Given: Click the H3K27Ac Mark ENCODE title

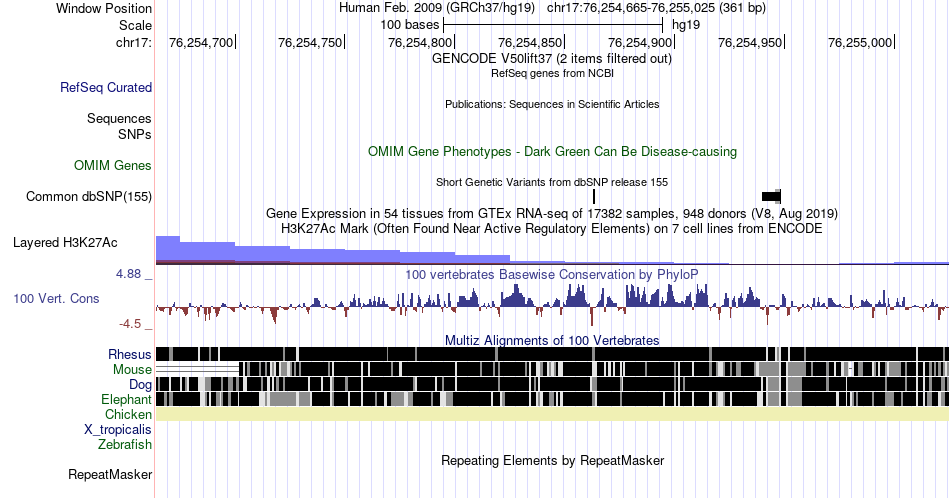Looking at the screenshot, I should (x=552, y=229).
